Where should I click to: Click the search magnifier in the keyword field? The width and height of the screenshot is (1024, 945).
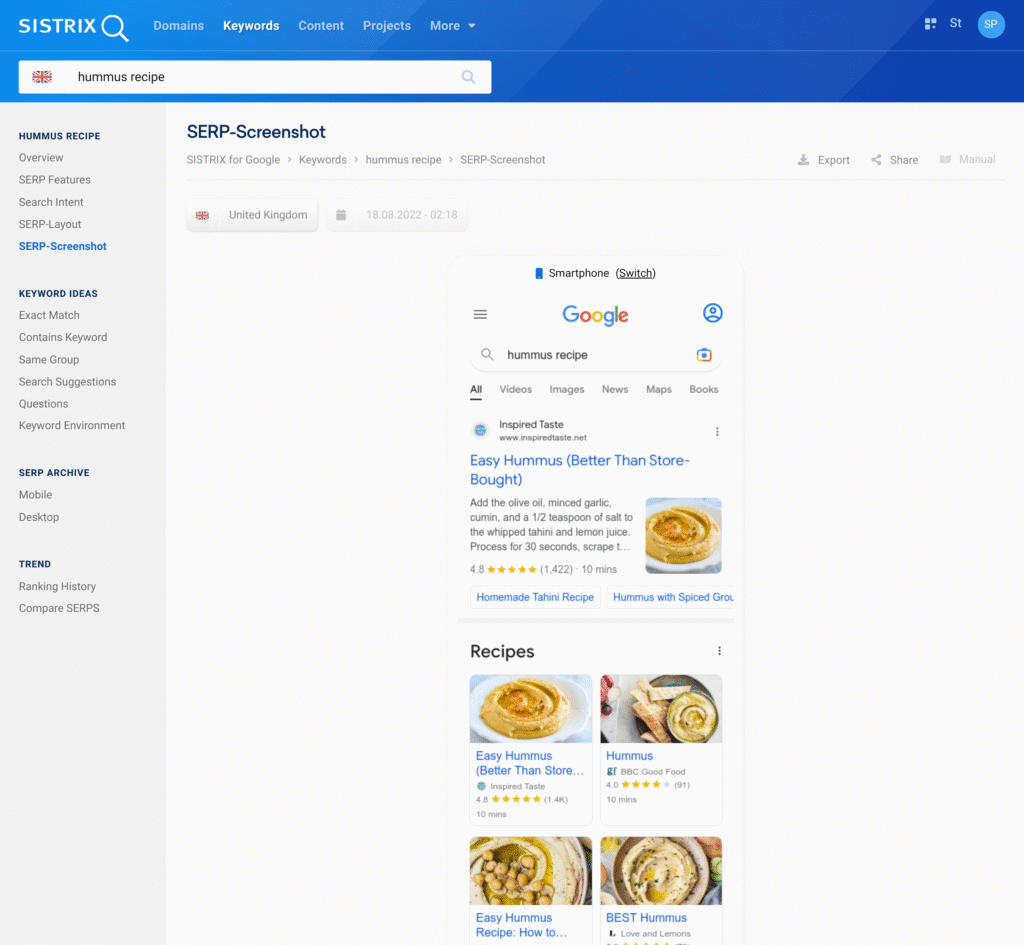point(468,76)
